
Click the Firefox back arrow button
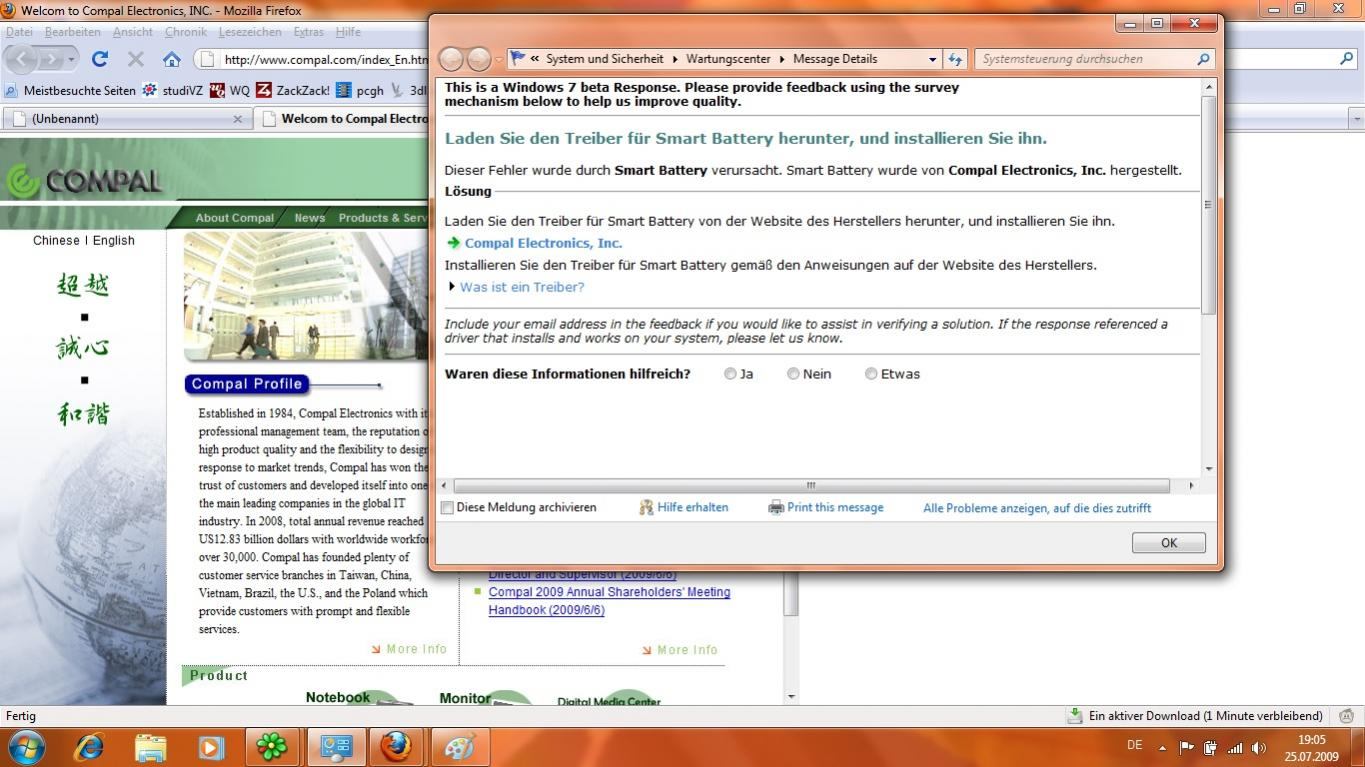pyautogui.click(x=22, y=59)
